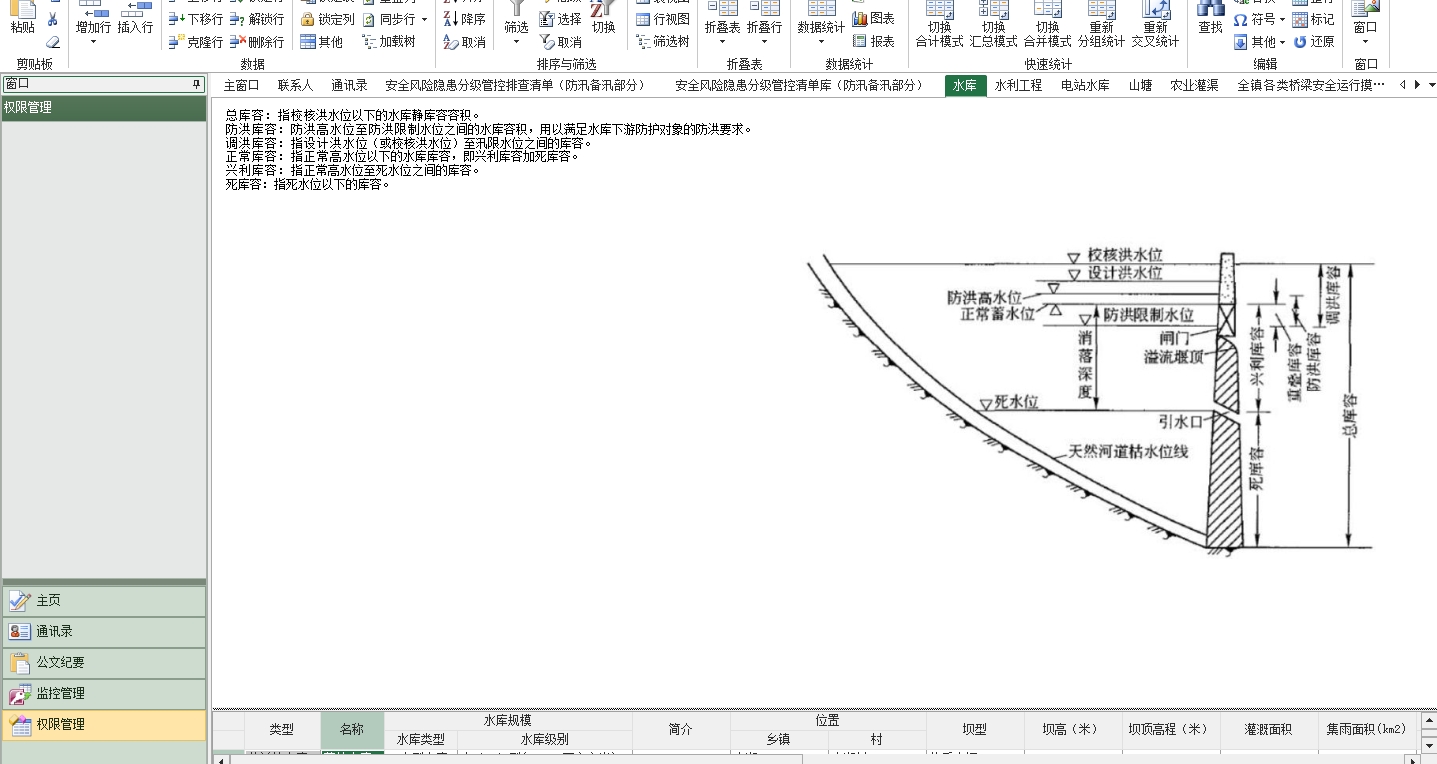Open the 通讯录 document tab
This screenshot has height=764, width=1437.
point(350,86)
